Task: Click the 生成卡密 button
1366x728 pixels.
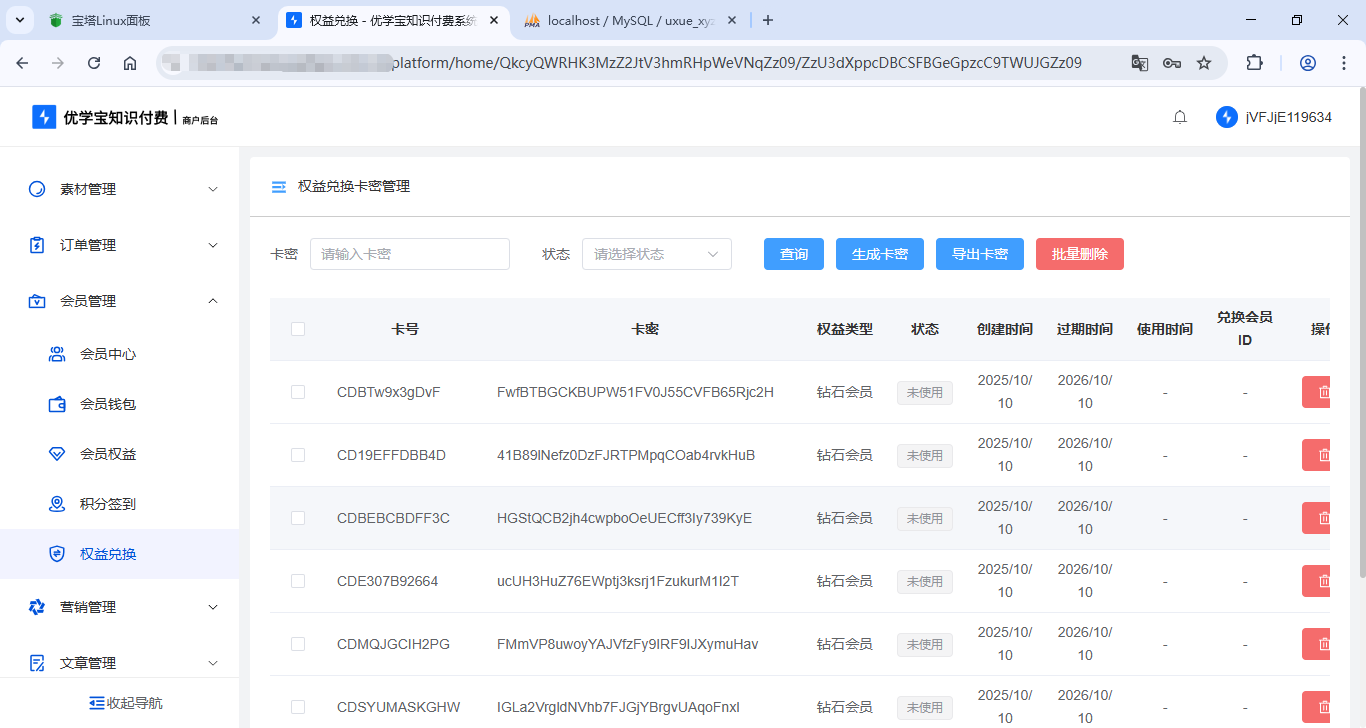Action: pos(879,254)
